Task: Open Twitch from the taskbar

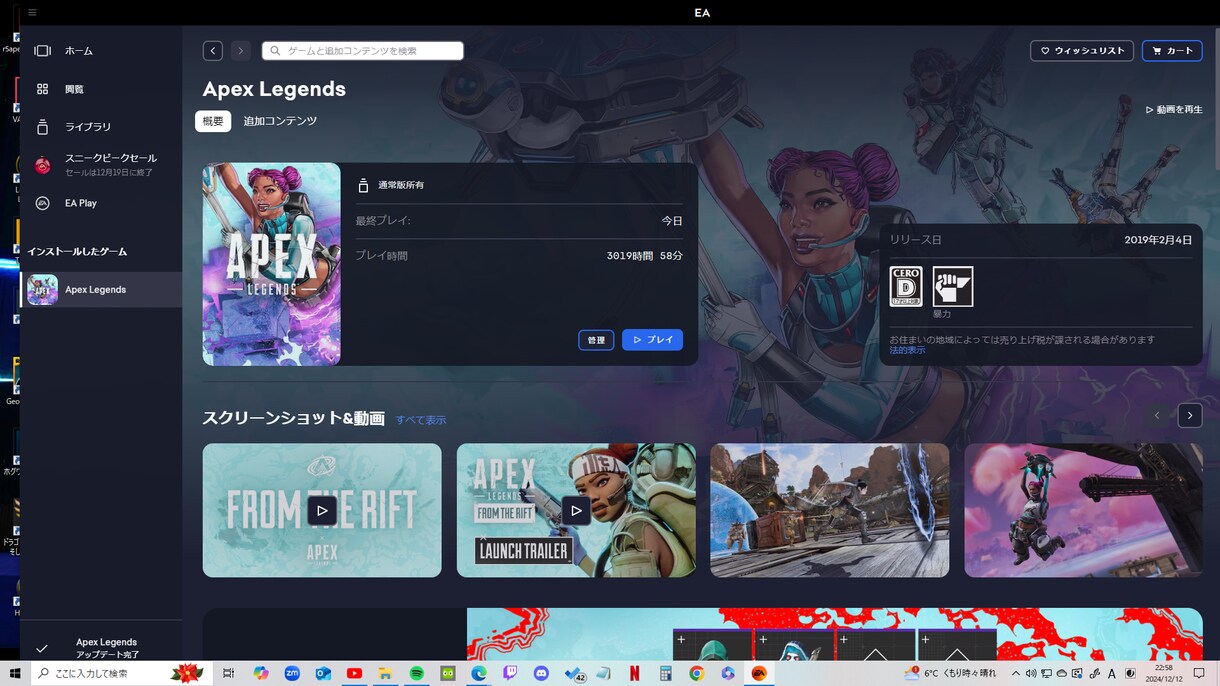Action: pyautogui.click(x=509, y=673)
